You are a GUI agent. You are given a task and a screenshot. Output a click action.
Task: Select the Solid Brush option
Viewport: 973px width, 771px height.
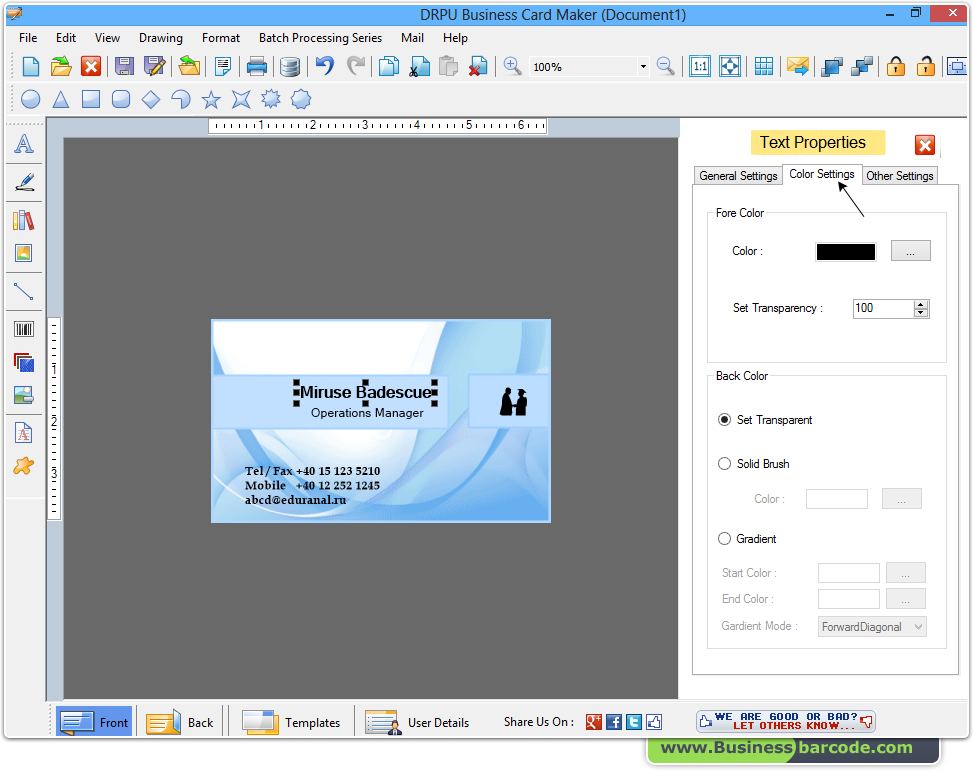[724, 463]
